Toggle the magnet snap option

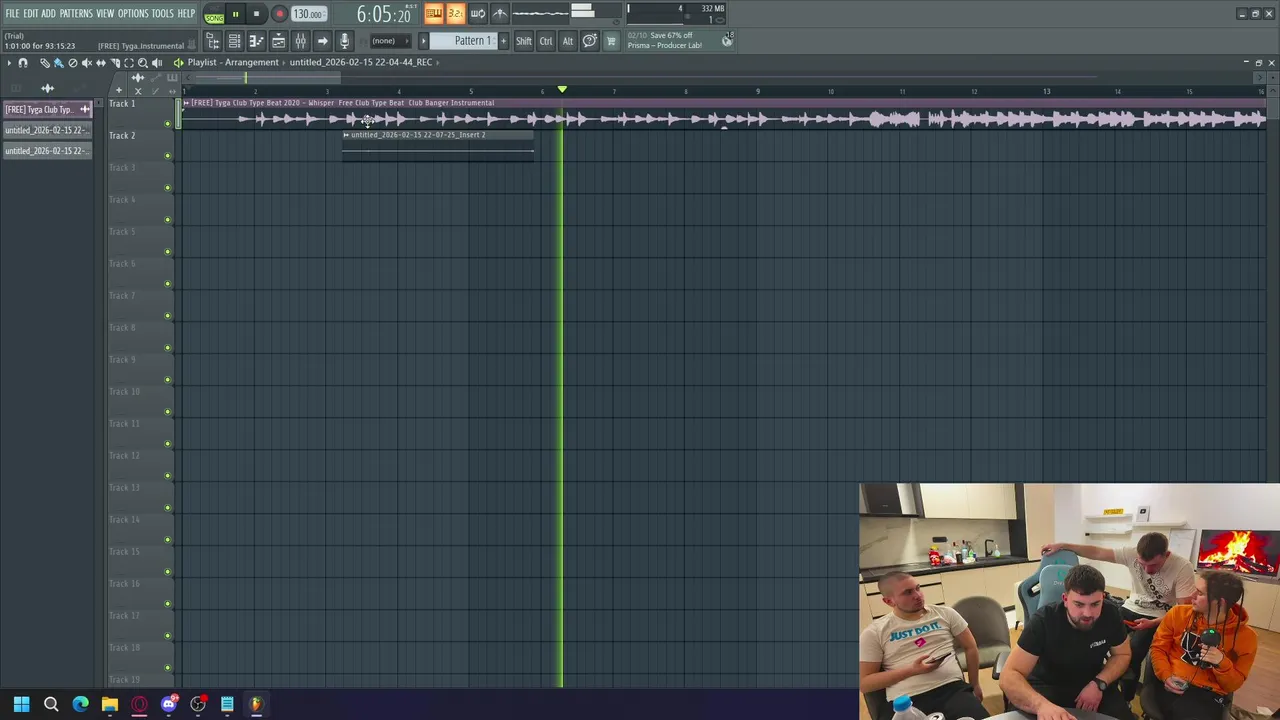point(23,63)
